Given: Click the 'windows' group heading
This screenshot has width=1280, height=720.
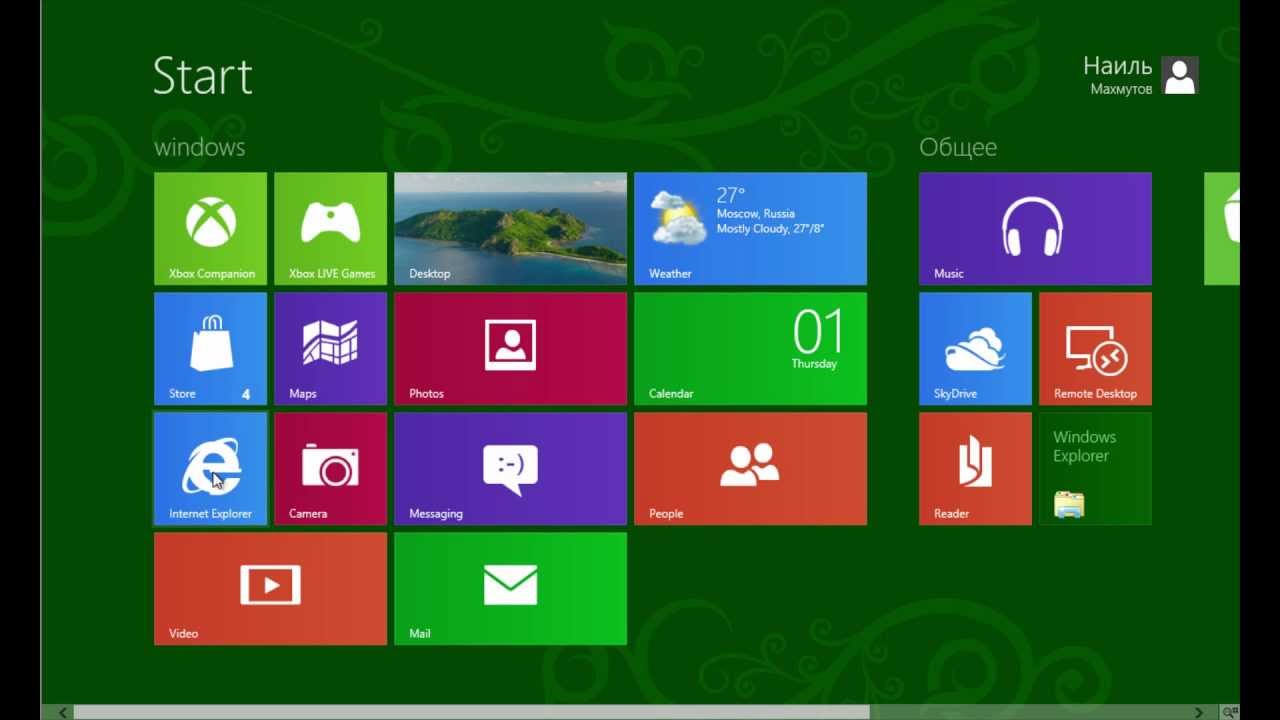Looking at the screenshot, I should (x=199, y=147).
